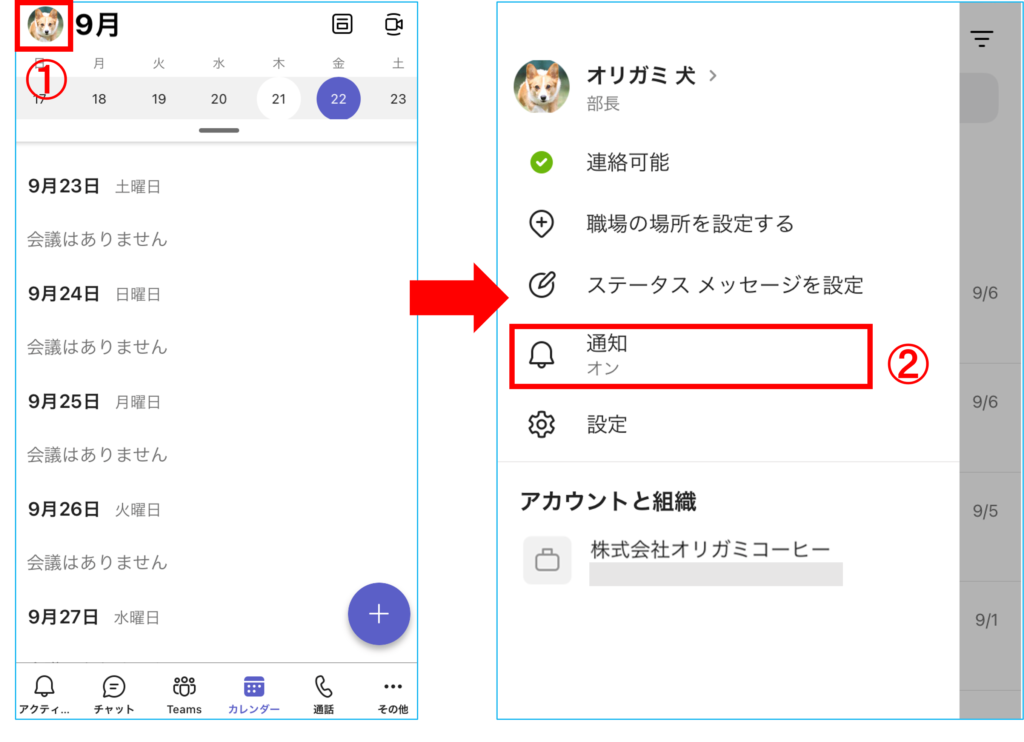This screenshot has height=742, width=1024.
Task: Click the 設定 gear icon
Action: tap(541, 425)
